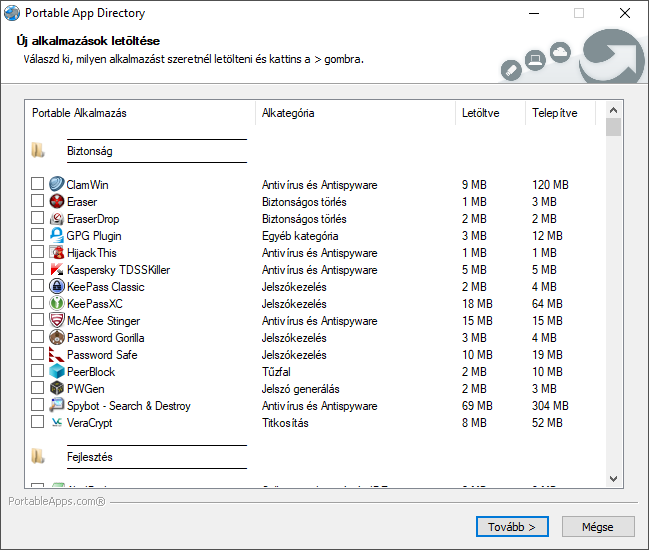Click the McAfee Stinger shield icon

coord(57,320)
